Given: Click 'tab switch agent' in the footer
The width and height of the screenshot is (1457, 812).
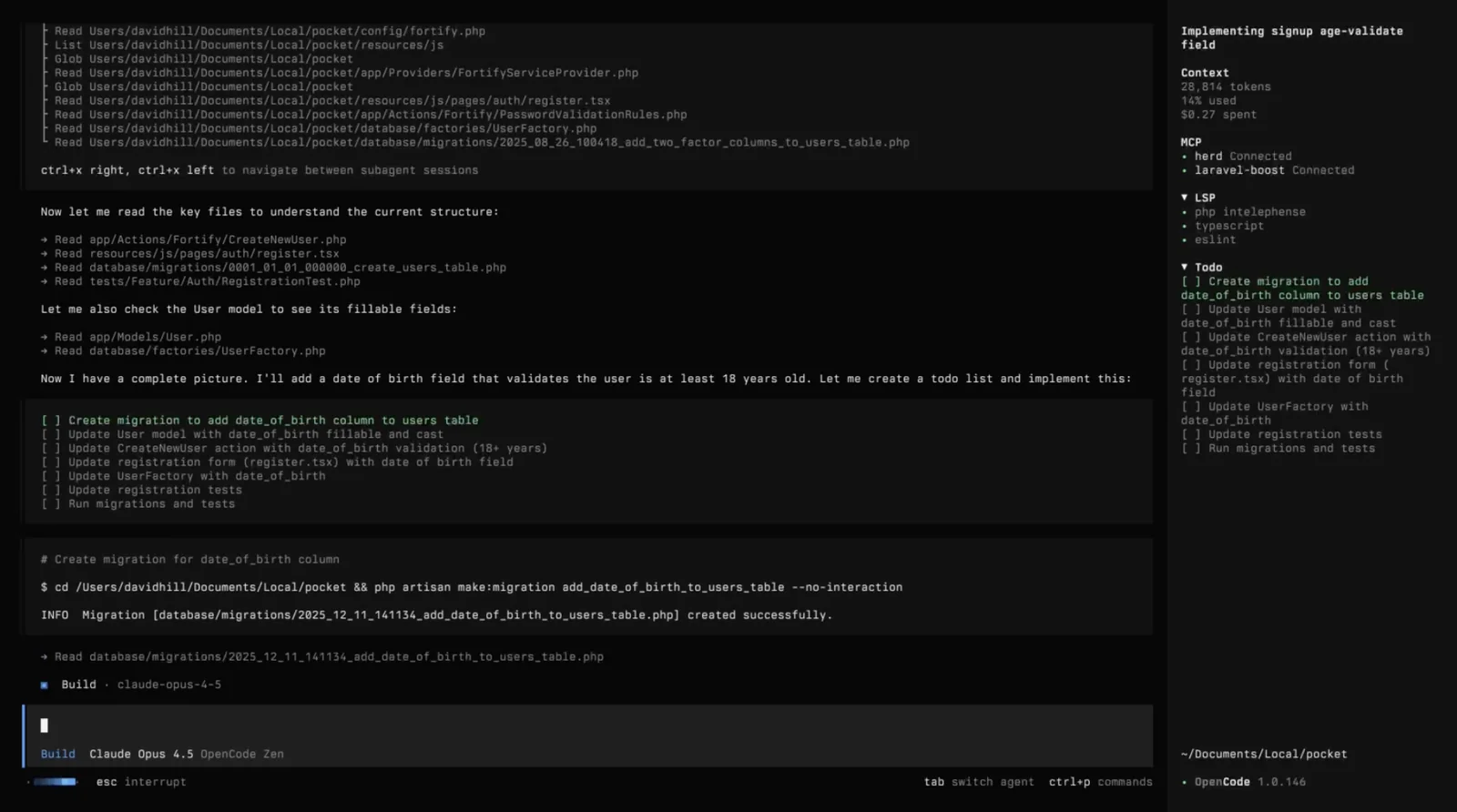Looking at the screenshot, I should point(979,782).
